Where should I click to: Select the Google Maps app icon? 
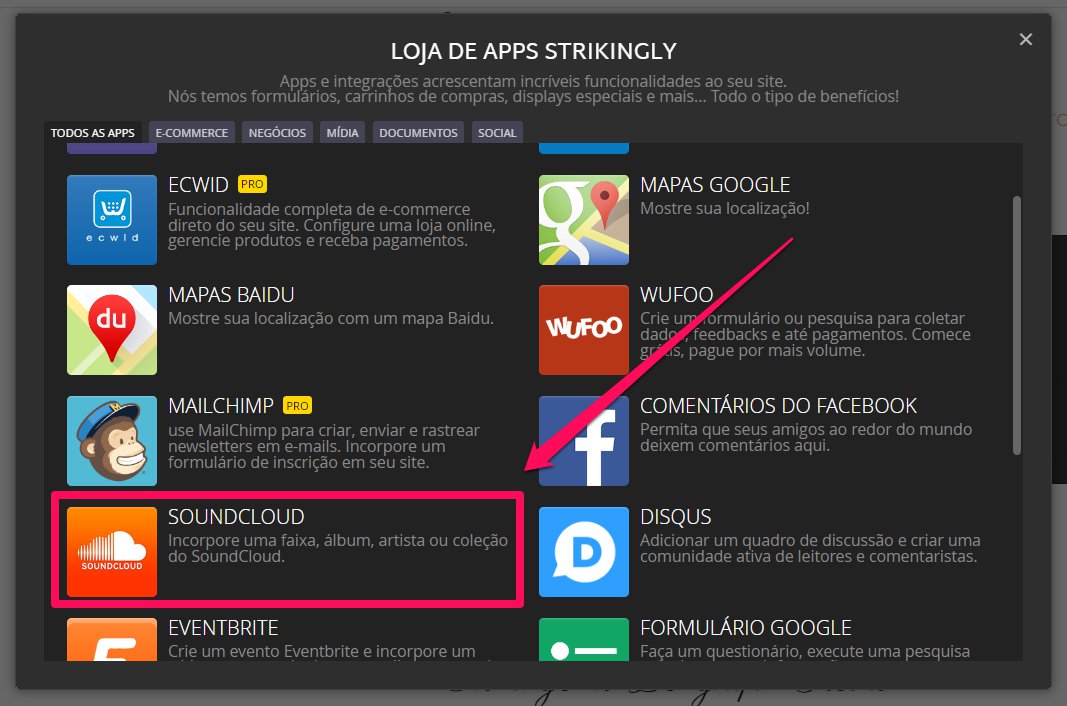pos(584,220)
